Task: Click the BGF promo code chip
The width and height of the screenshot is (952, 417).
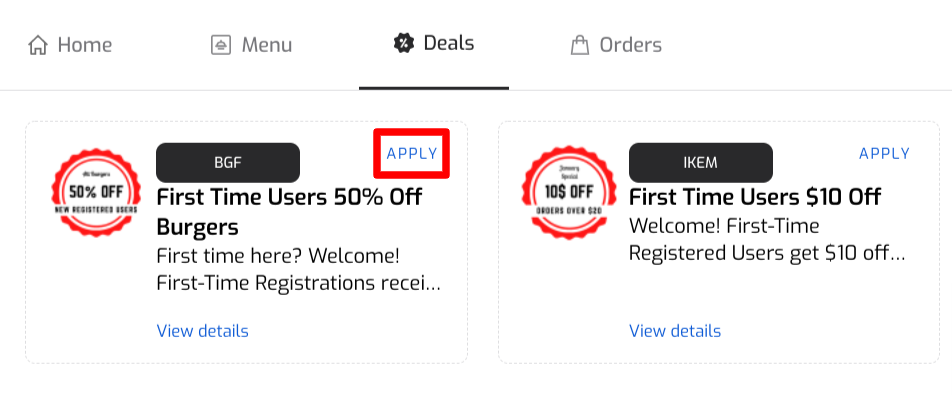Action: (228, 163)
